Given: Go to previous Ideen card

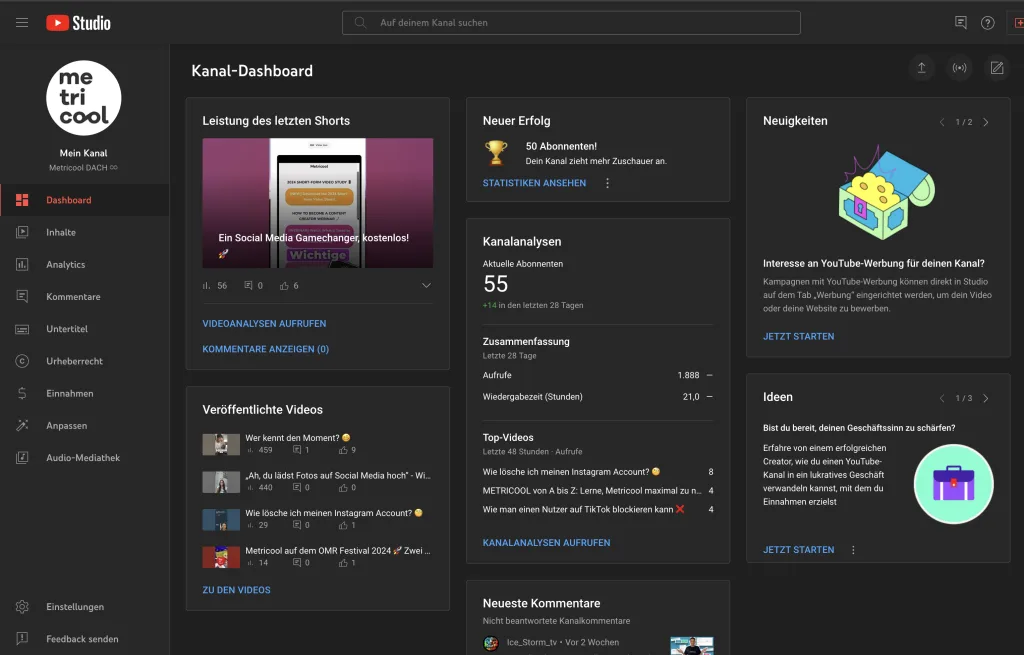Looking at the screenshot, I should point(942,398).
